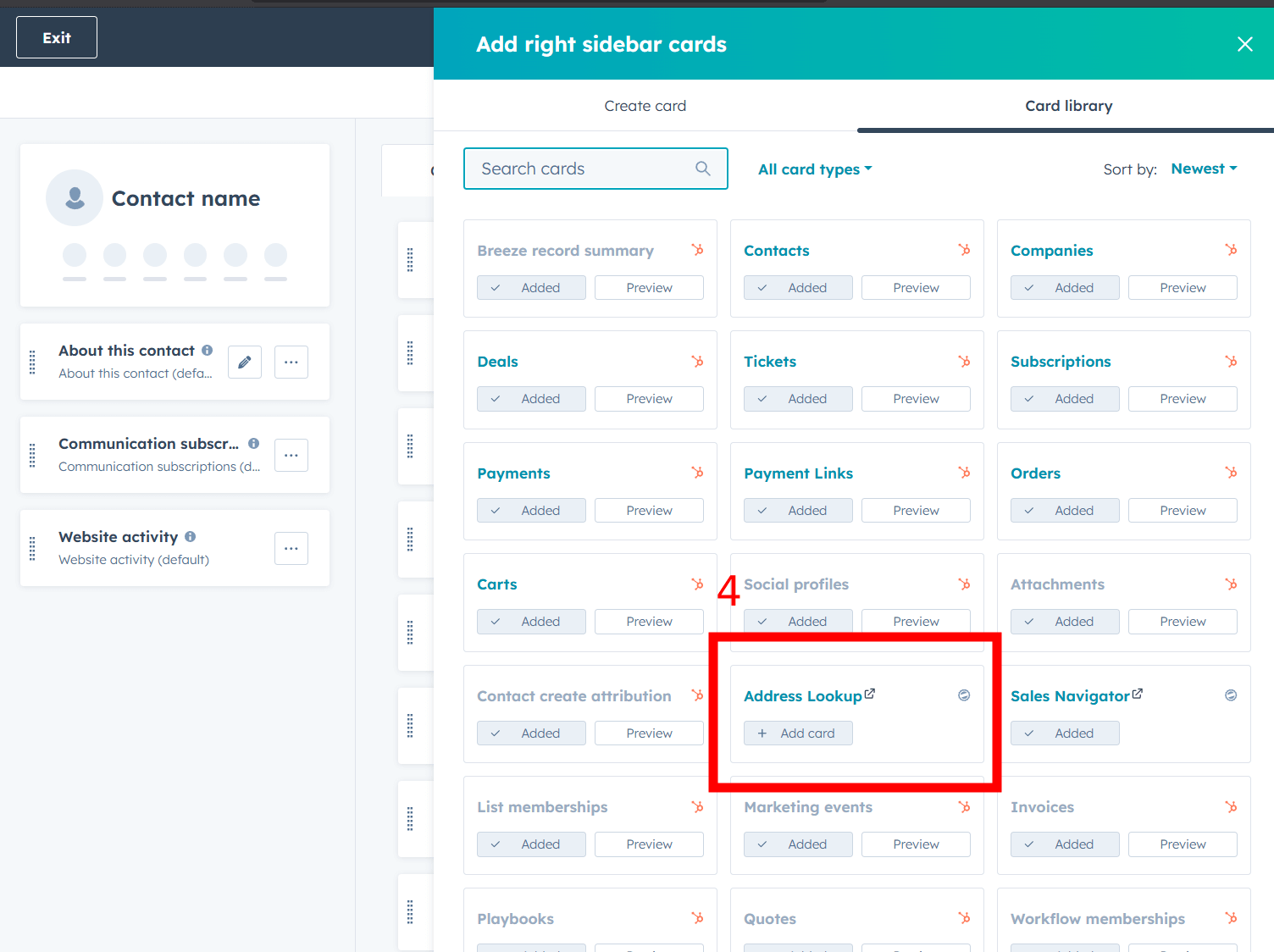This screenshot has height=952, width=1274.
Task: Click inside the Search cards field
Action: (x=576, y=169)
